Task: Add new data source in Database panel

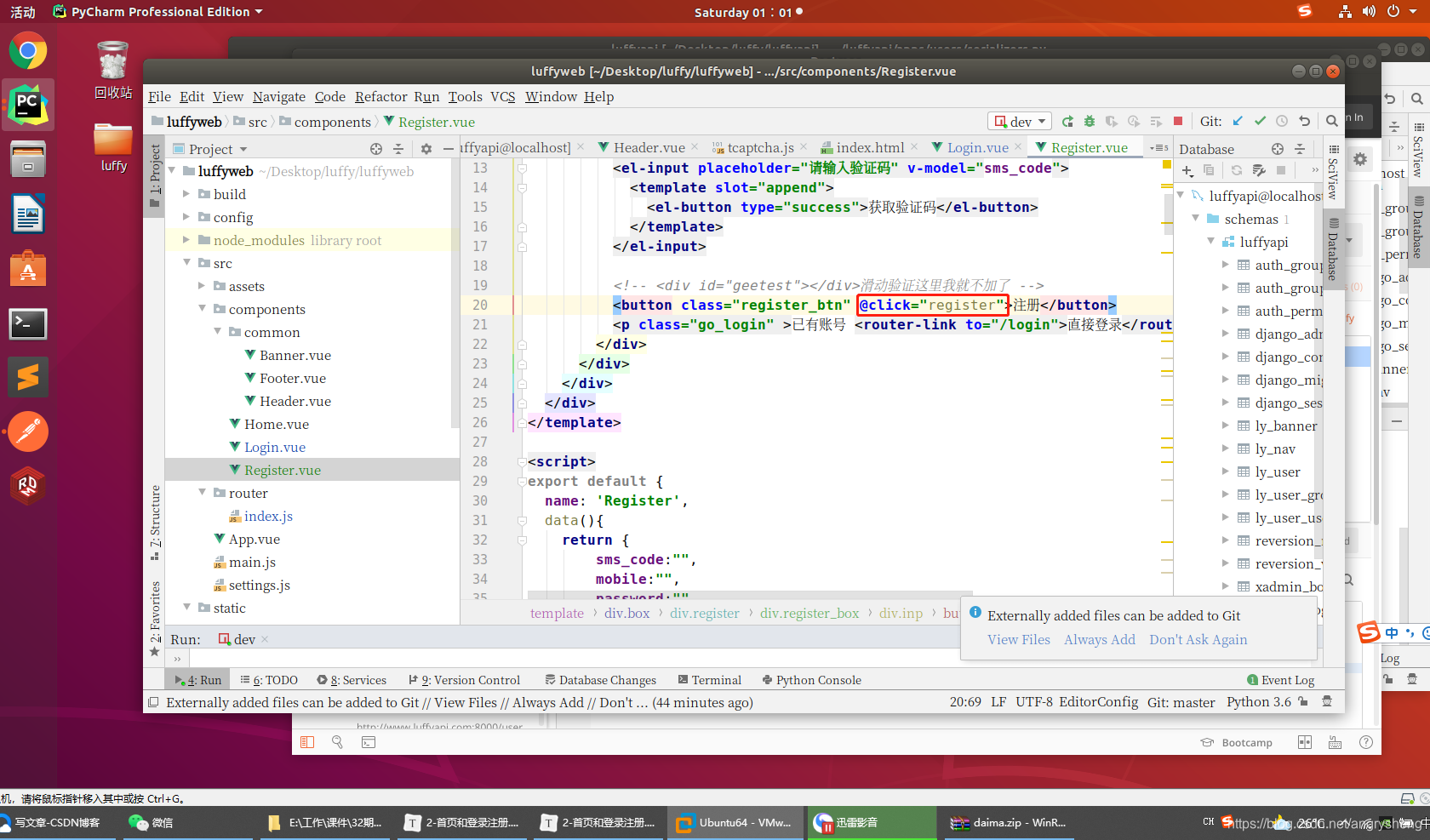Action: pos(1187,171)
